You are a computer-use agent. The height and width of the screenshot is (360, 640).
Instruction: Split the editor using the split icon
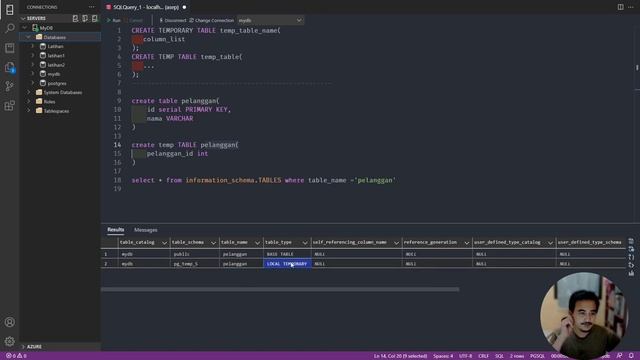coord(620,7)
